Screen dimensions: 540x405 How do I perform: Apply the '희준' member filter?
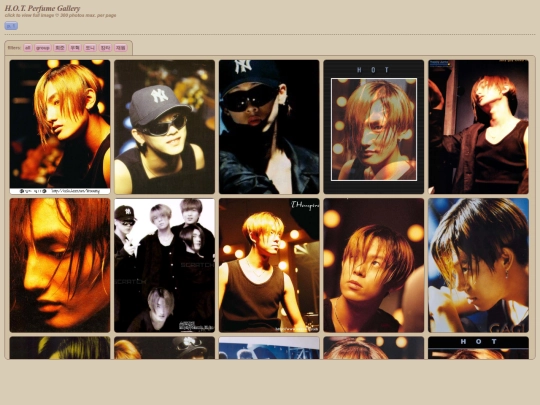tap(60, 48)
